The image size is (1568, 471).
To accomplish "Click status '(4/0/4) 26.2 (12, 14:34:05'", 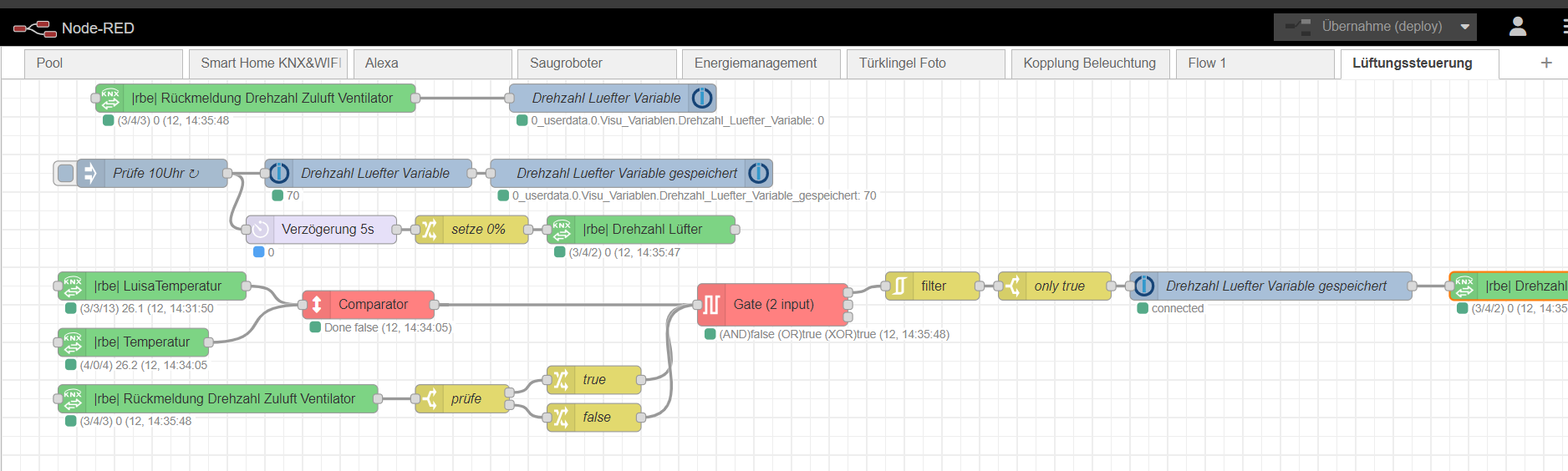I will coord(144,365).
